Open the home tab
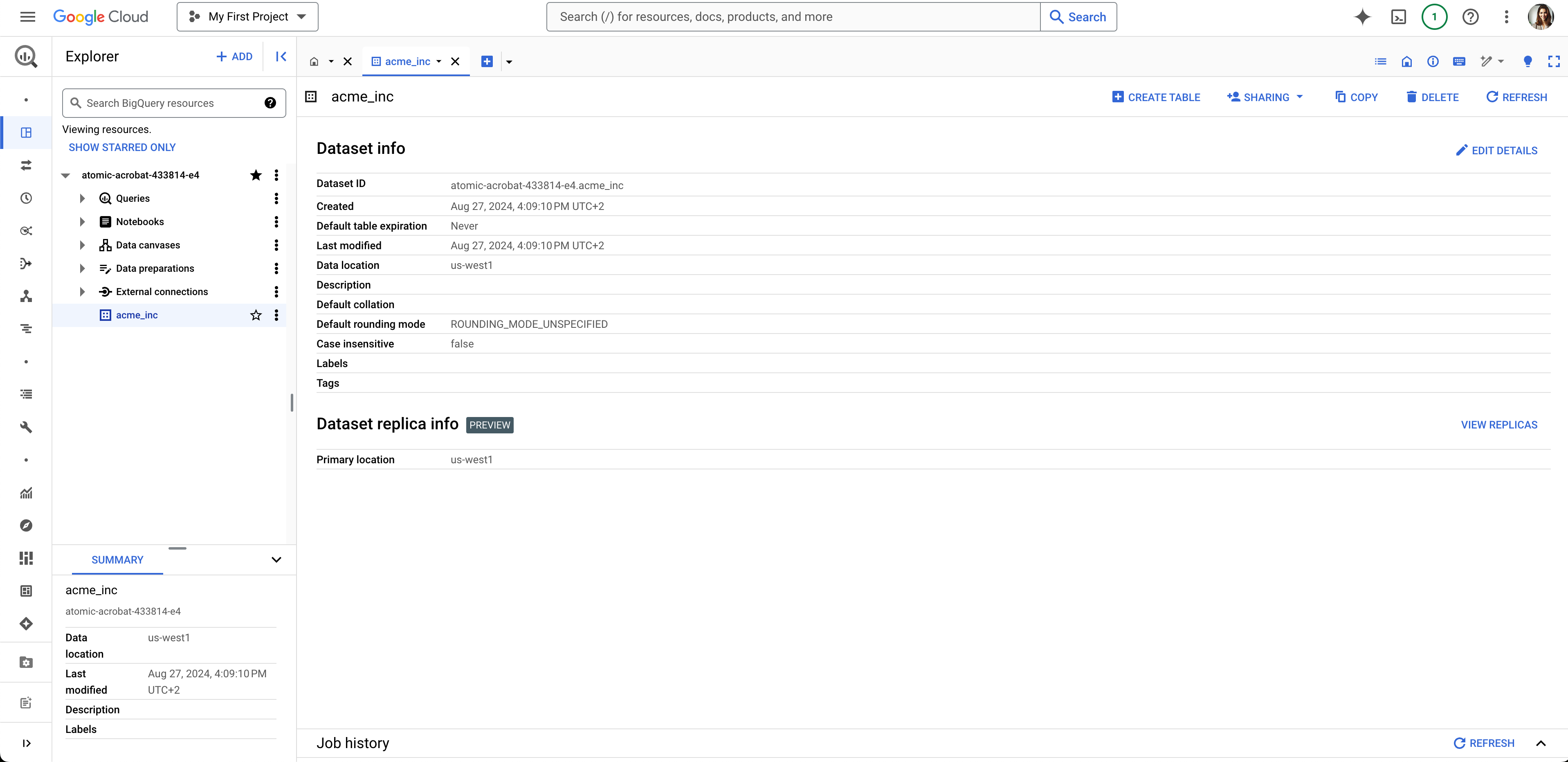1568x762 pixels. [x=314, y=61]
